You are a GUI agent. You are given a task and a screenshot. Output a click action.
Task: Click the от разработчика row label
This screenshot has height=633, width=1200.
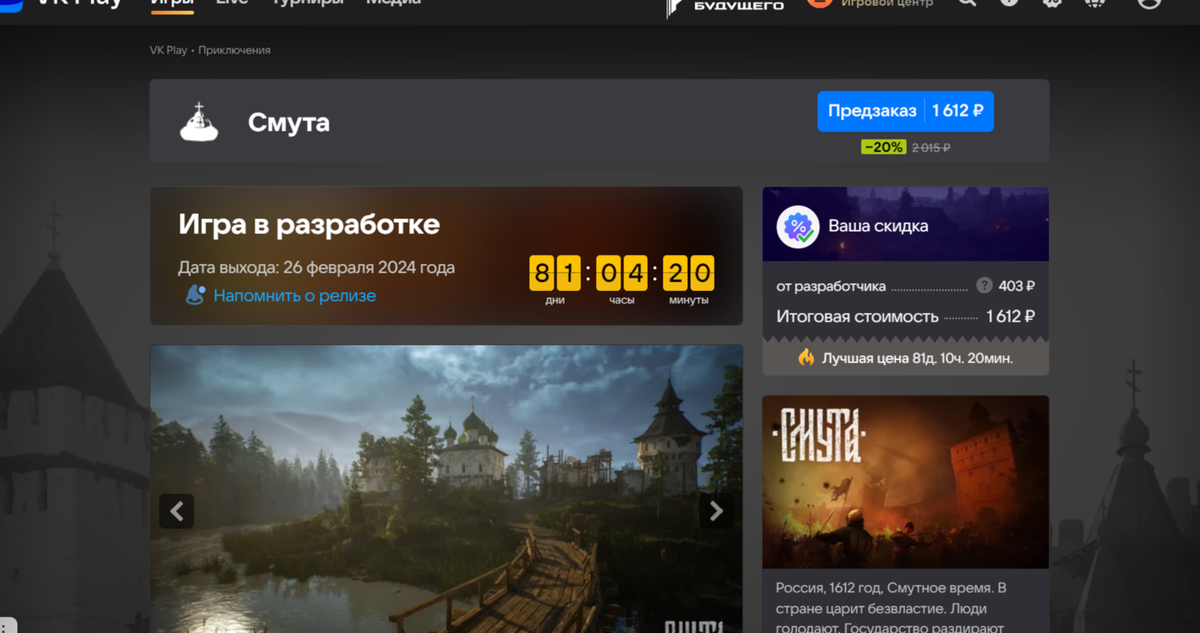click(x=831, y=286)
